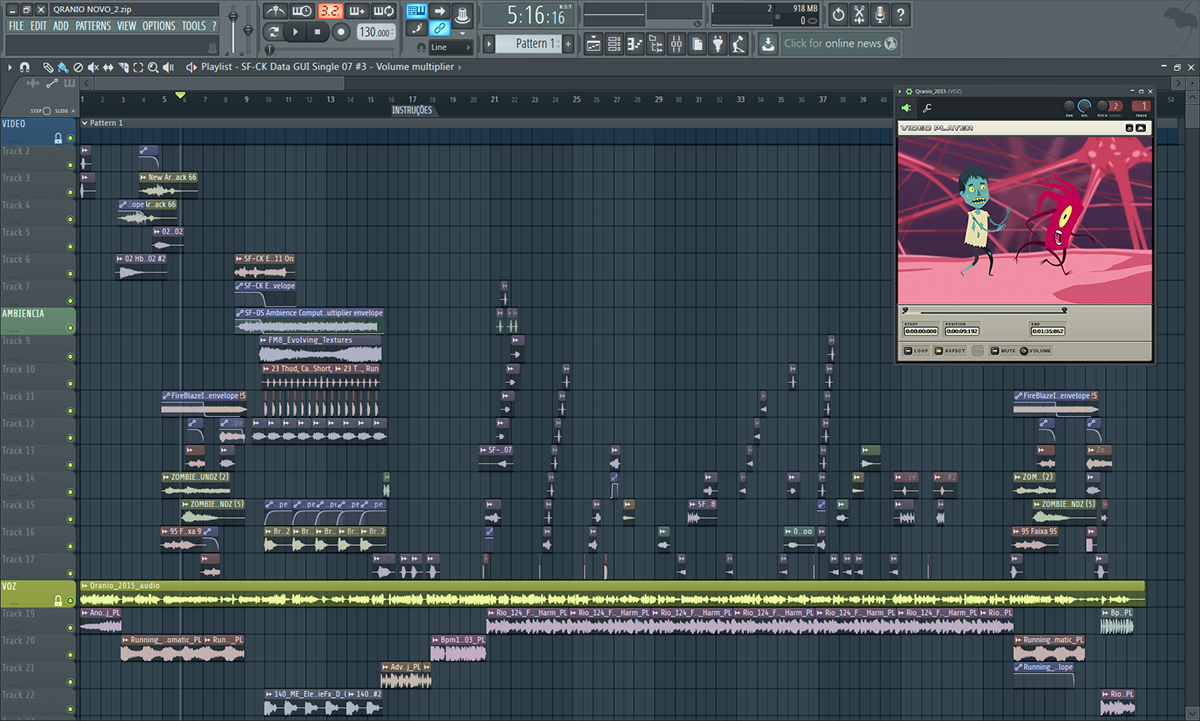Open the VIEW menu
The width and height of the screenshot is (1200, 721).
[x=126, y=26]
